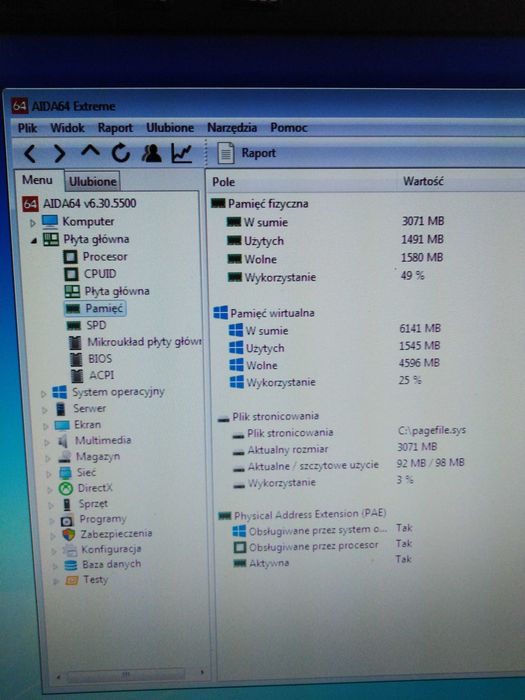Click the Ekran display icon in tree
The image size is (525, 700).
click(x=62, y=425)
